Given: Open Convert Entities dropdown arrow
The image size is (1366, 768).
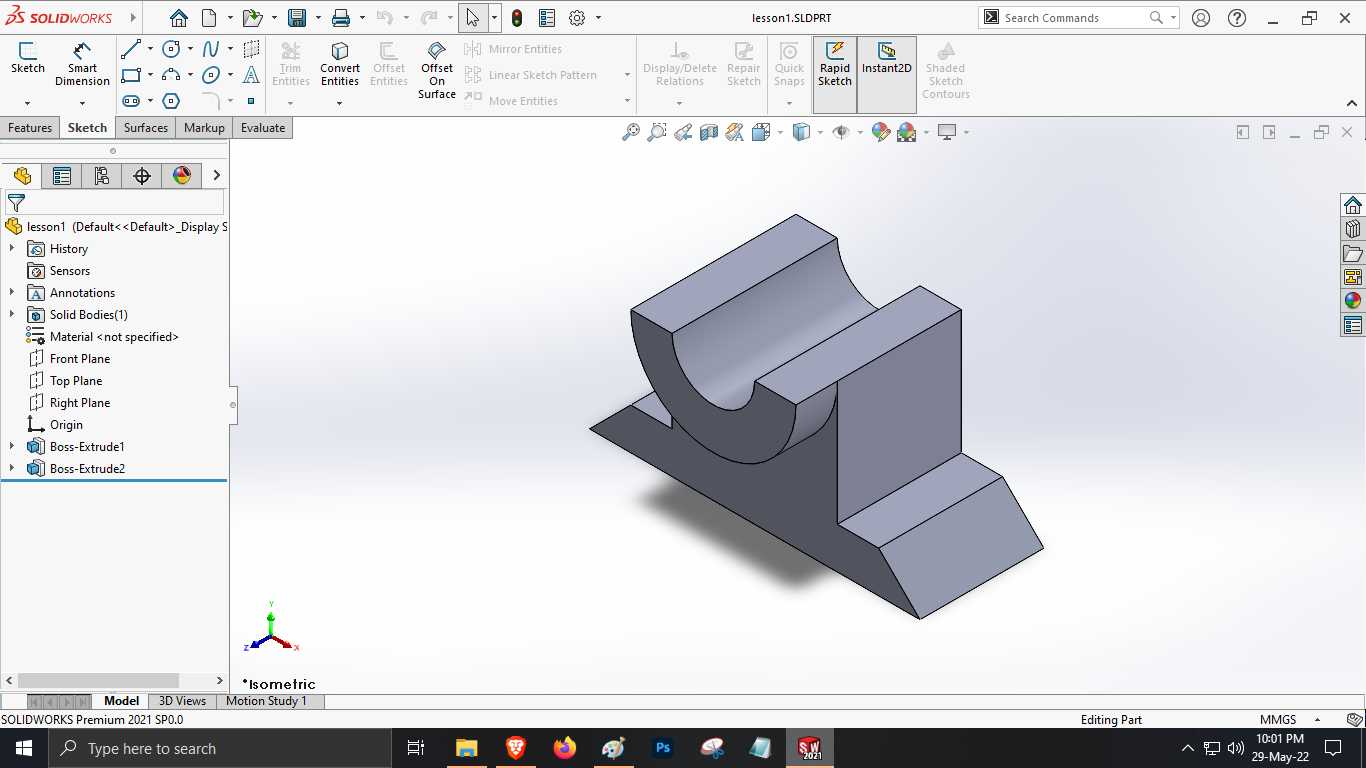Looking at the screenshot, I should [339, 103].
